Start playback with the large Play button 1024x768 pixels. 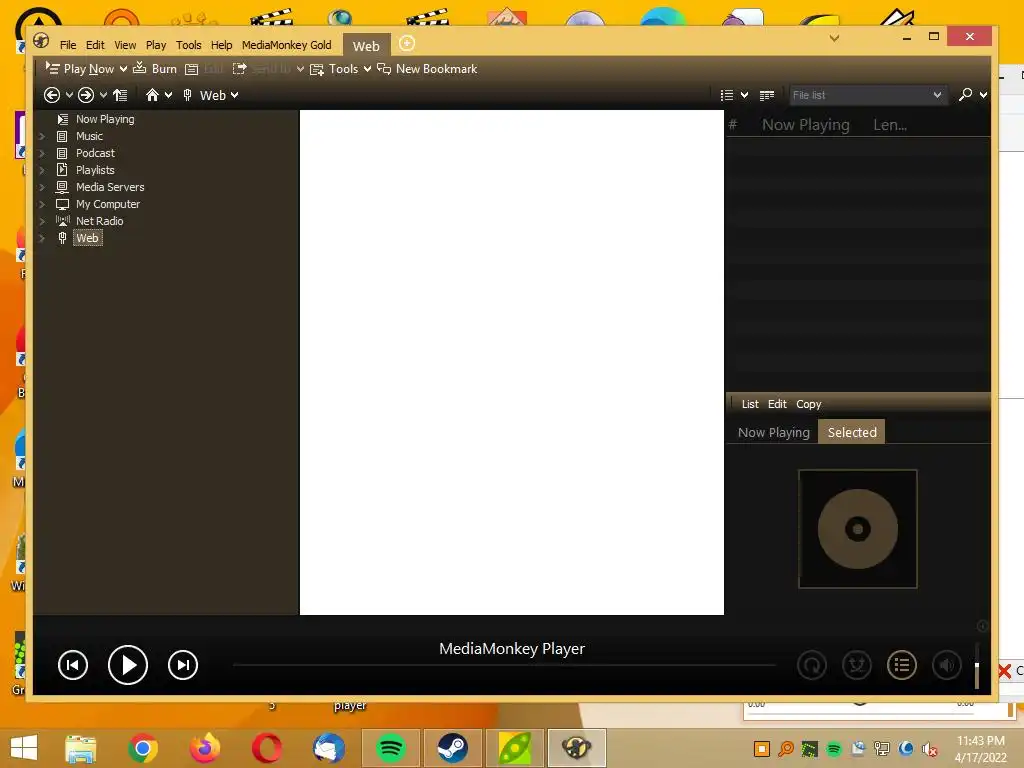pyautogui.click(x=127, y=665)
